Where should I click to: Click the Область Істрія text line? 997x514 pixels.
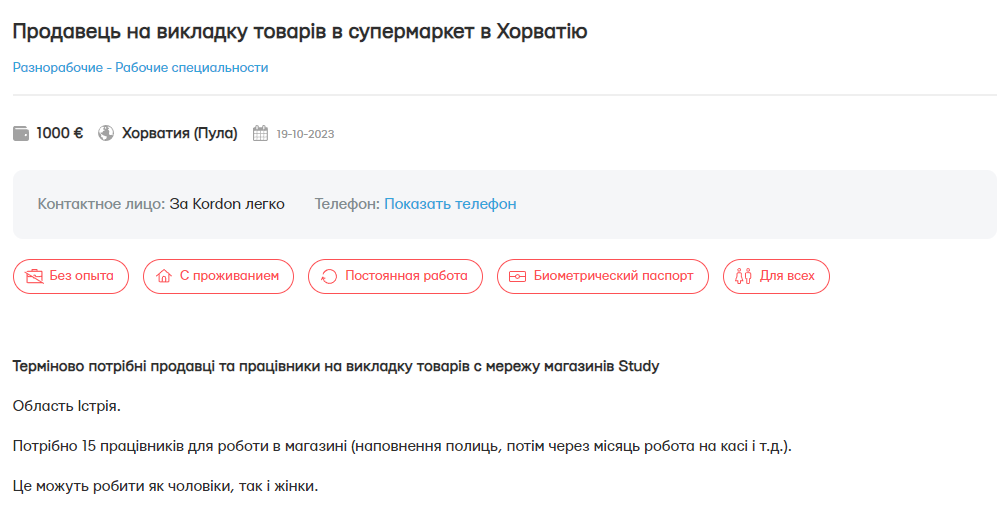pos(67,406)
